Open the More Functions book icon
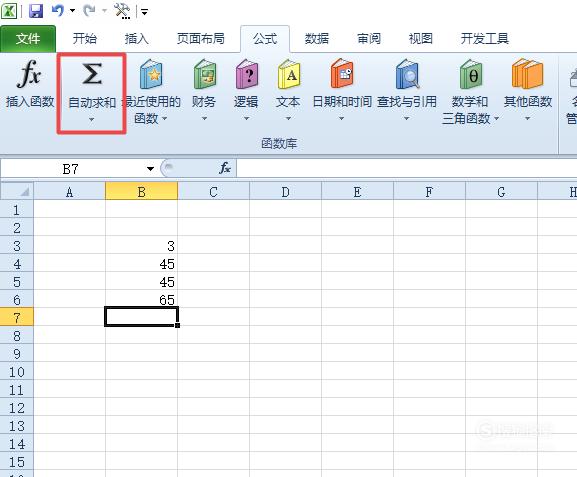 tap(527, 74)
